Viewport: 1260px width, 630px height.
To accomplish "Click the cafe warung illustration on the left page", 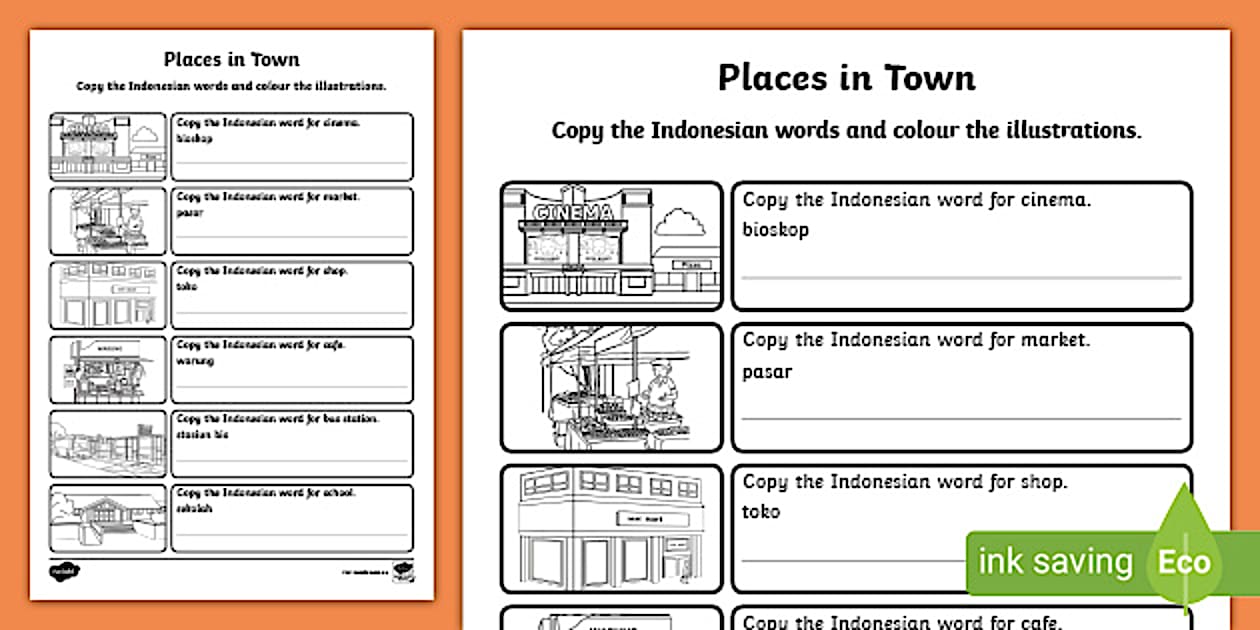I will tap(106, 368).
